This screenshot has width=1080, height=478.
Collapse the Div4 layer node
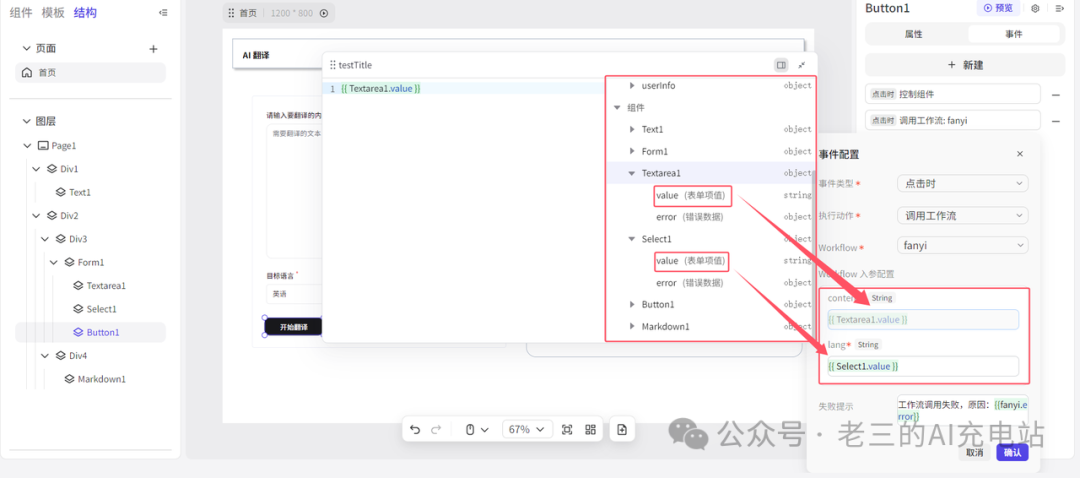tap(44, 355)
